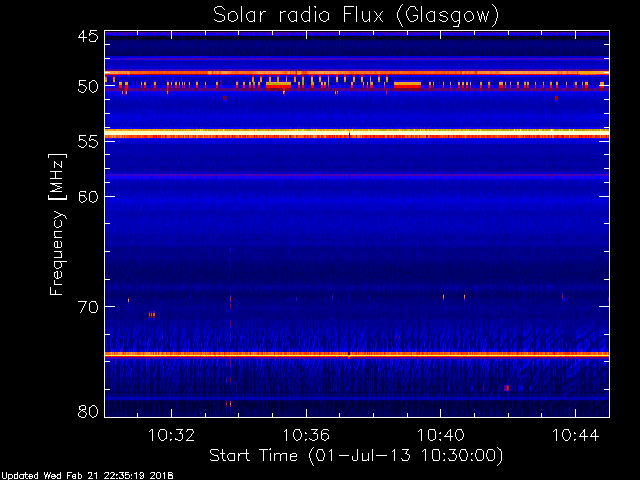The height and width of the screenshot is (480, 640).
Task: Click the 50 frequency tick label
Action: click(88, 87)
